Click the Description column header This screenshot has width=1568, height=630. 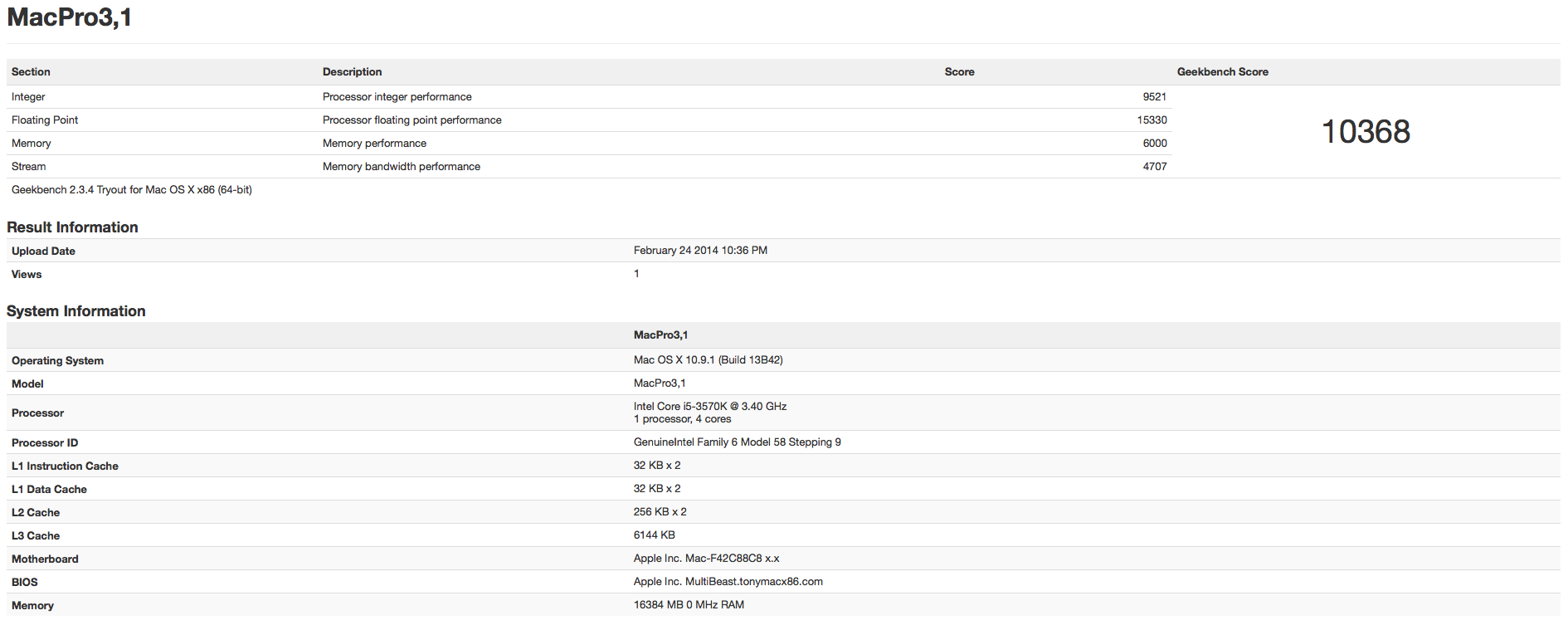352,72
